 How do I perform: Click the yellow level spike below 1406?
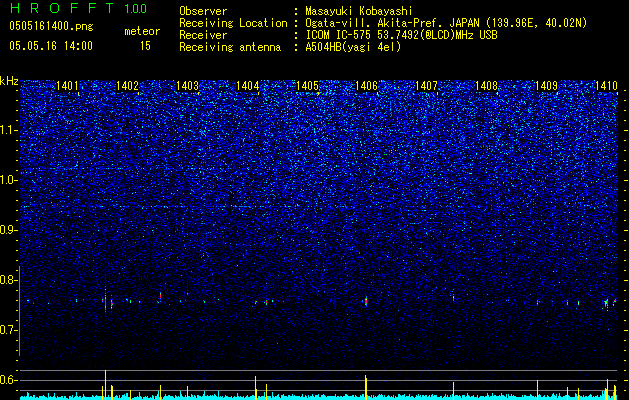coord(366,387)
